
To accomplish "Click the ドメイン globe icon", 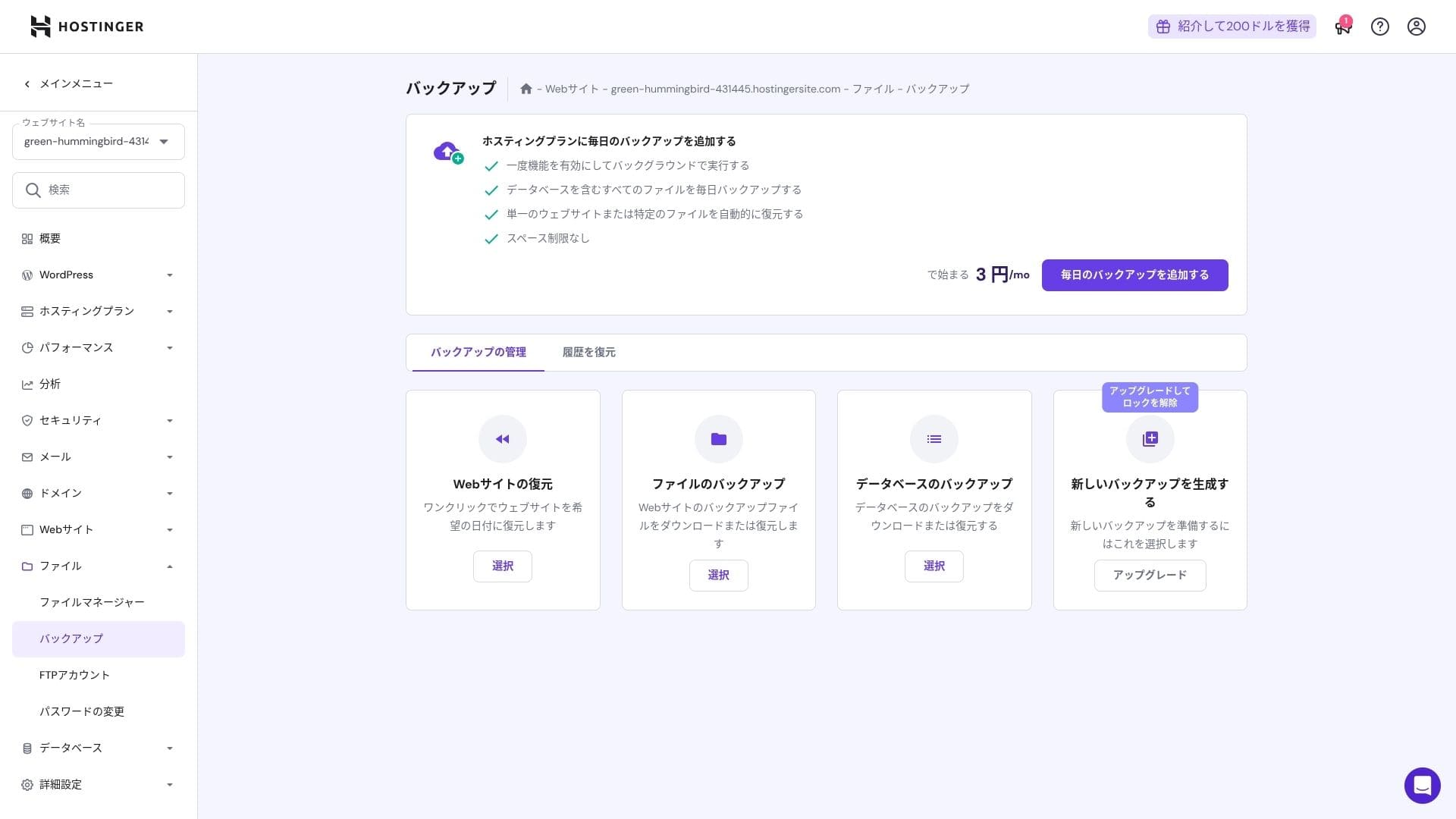I will click(x=27, y=494).
